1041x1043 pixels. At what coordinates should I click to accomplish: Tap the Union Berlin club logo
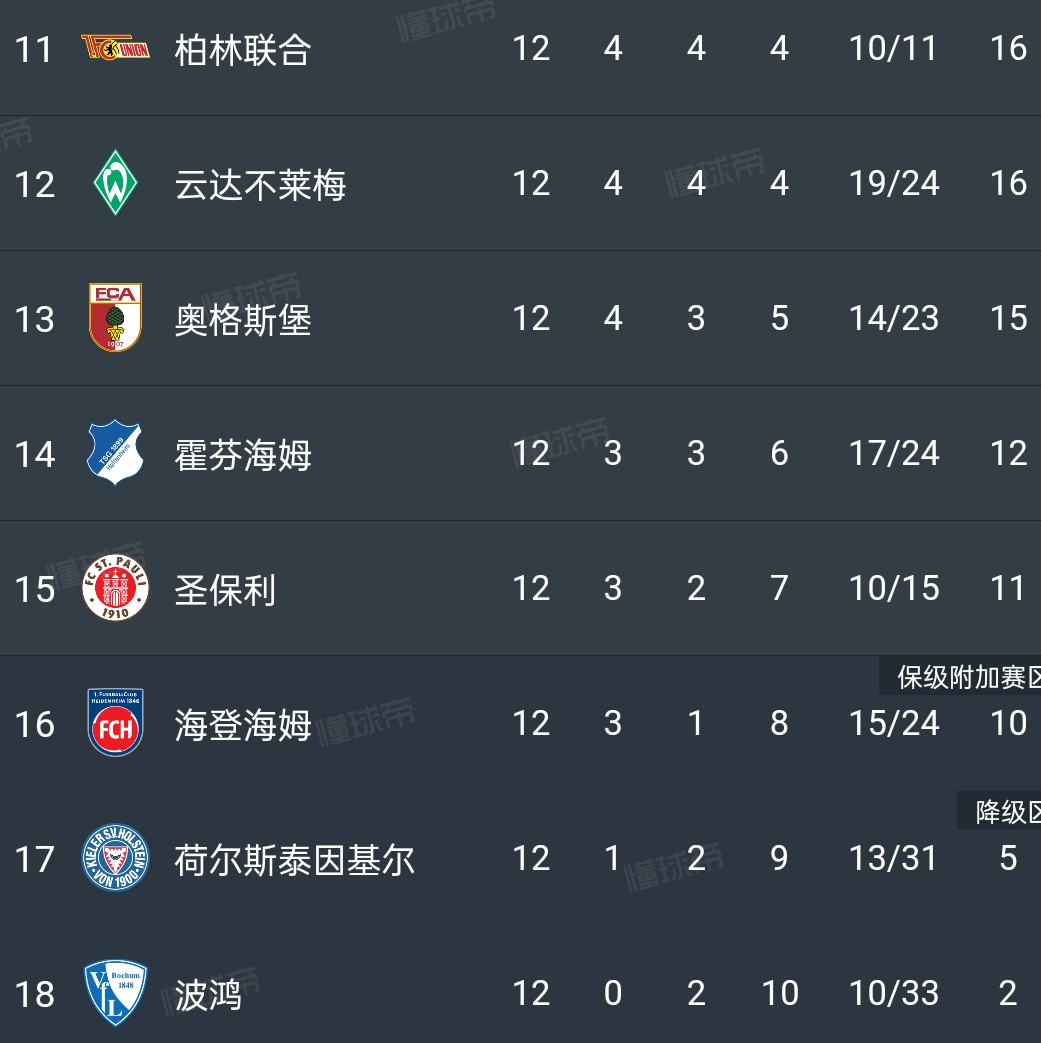tap(115, 48)
